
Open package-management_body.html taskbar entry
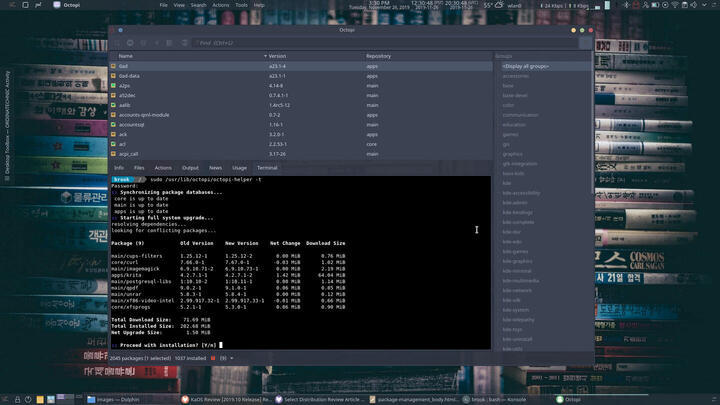[414, 399]
